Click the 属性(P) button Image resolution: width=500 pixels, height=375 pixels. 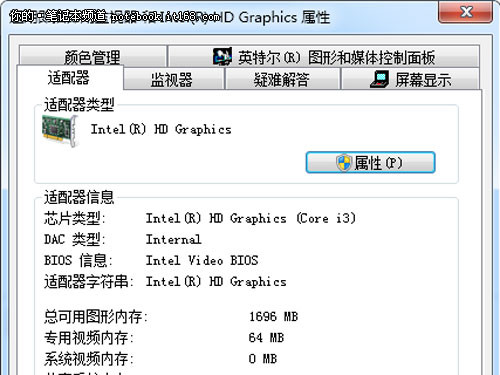tap(370, 163)
